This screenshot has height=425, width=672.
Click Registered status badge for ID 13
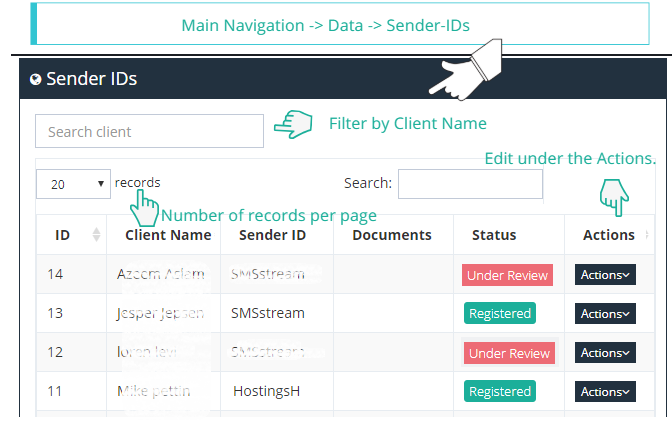(500, 313)
